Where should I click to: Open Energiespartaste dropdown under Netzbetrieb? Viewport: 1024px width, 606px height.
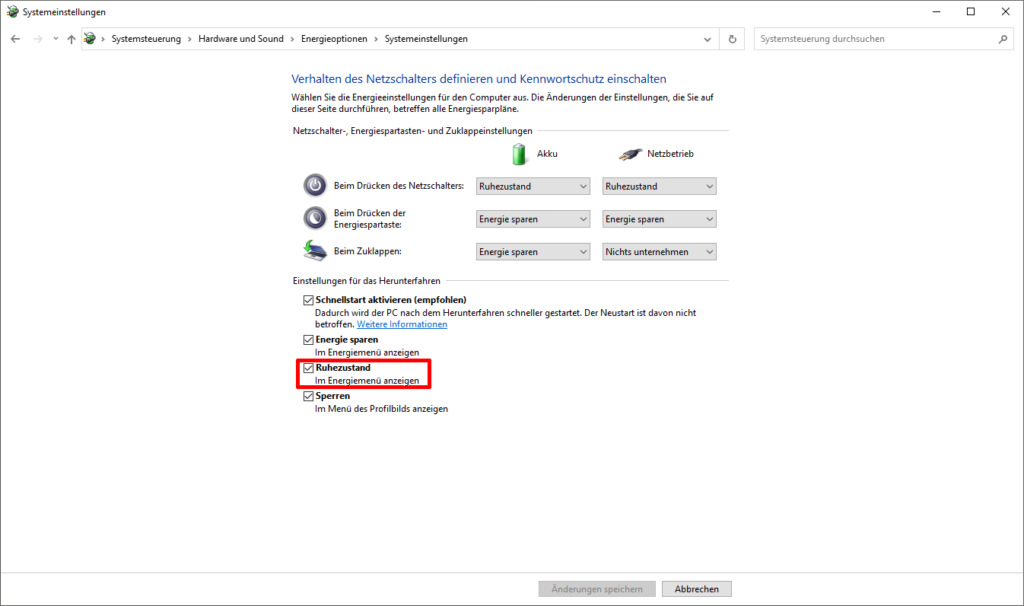click(x=659, y=219)
